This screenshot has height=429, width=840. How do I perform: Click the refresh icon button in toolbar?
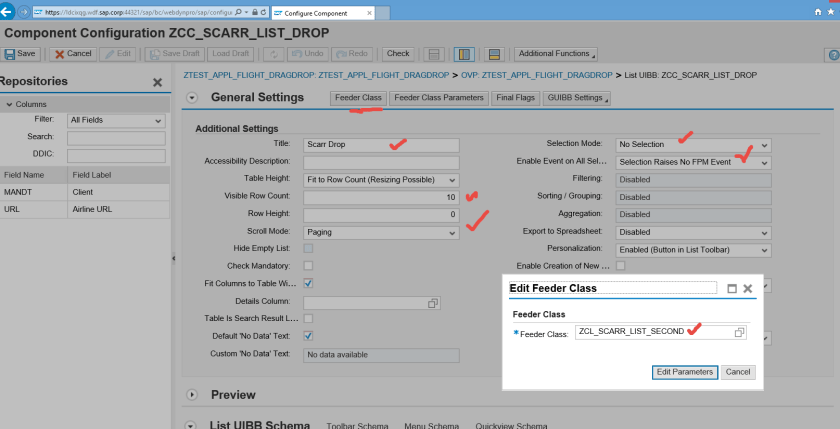click(x=274, y=54)
